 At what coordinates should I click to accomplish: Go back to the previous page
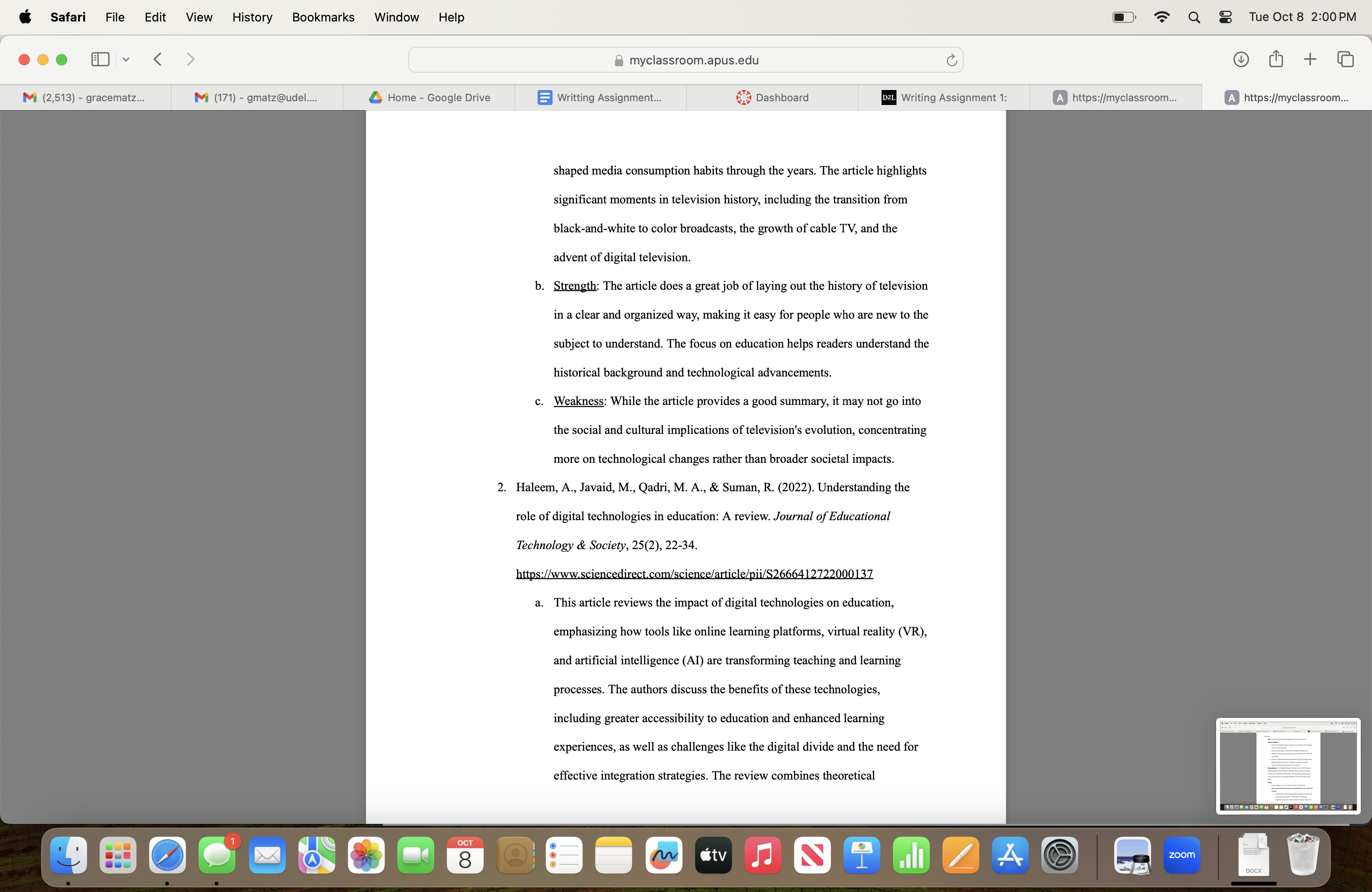[x=157, y=59]
